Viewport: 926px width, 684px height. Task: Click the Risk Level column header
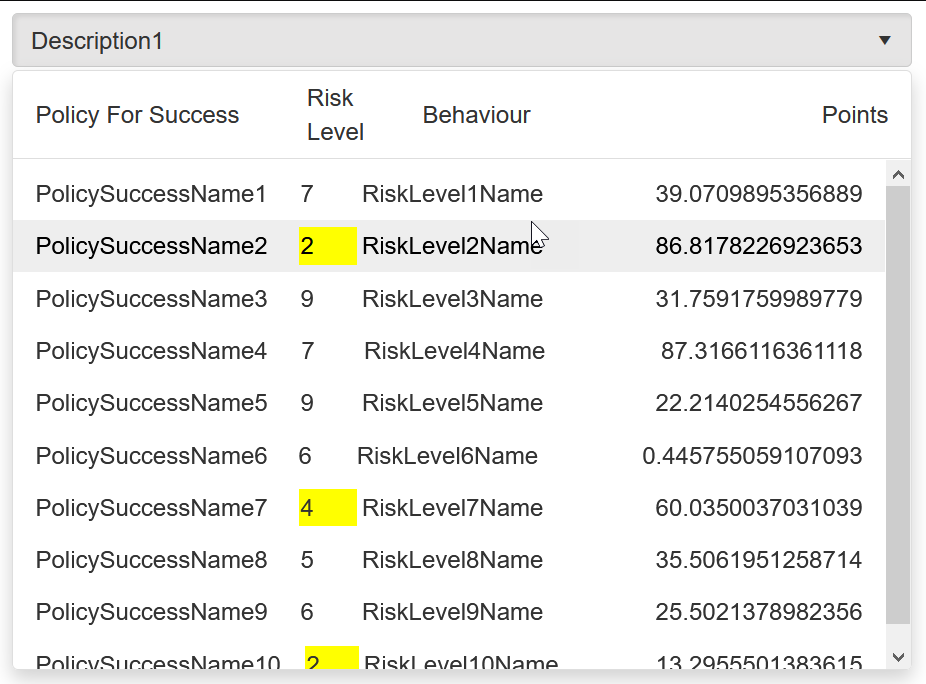coord(334,115)
